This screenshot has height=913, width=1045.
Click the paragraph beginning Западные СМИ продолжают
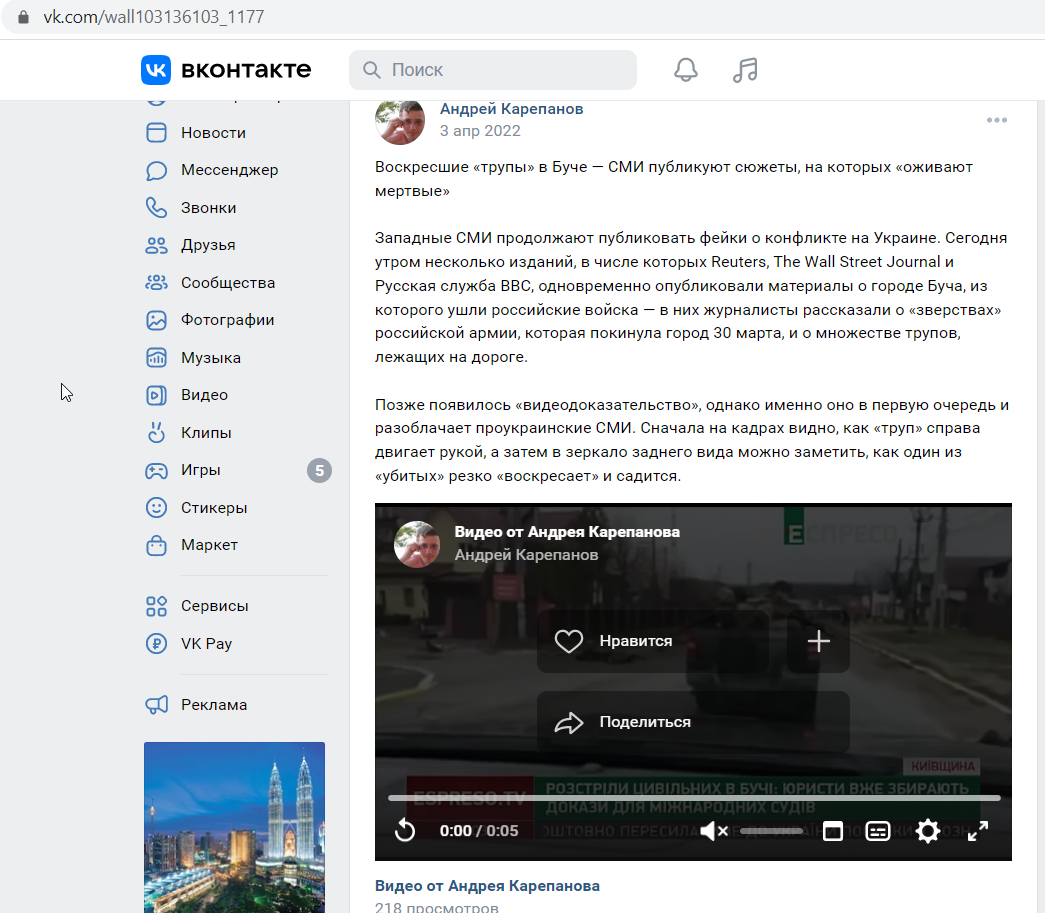coord(691,297)
